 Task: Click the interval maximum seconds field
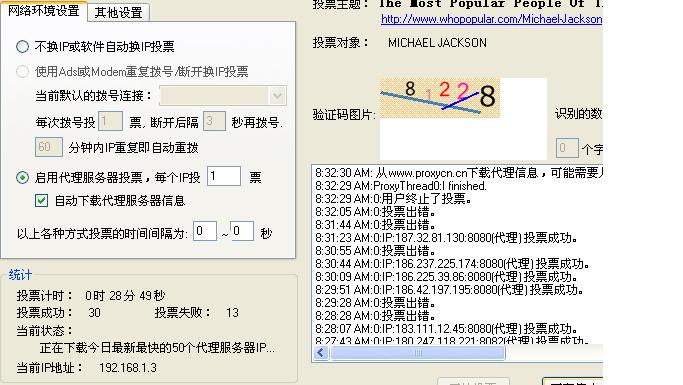click(242, 231)
